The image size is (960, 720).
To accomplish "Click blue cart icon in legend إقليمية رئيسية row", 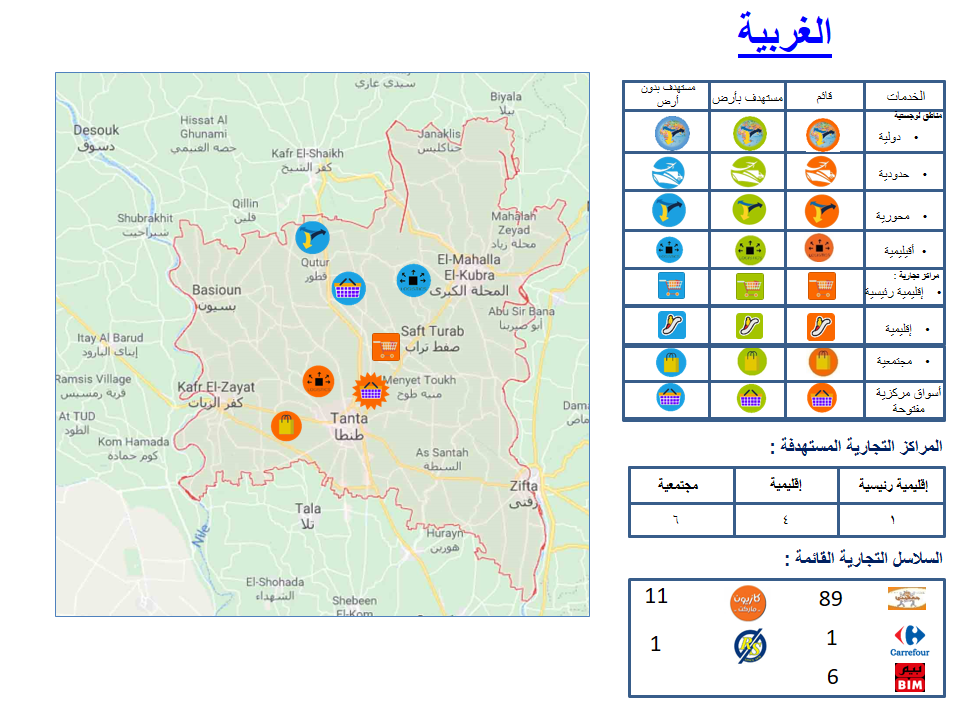I will click(x=671, y=285).
